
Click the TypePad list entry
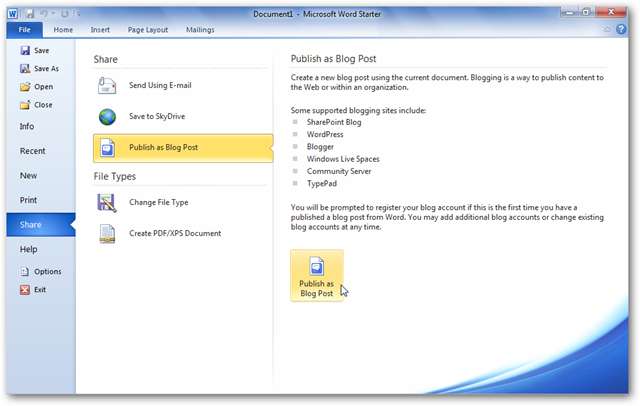[x=322, y=184]
